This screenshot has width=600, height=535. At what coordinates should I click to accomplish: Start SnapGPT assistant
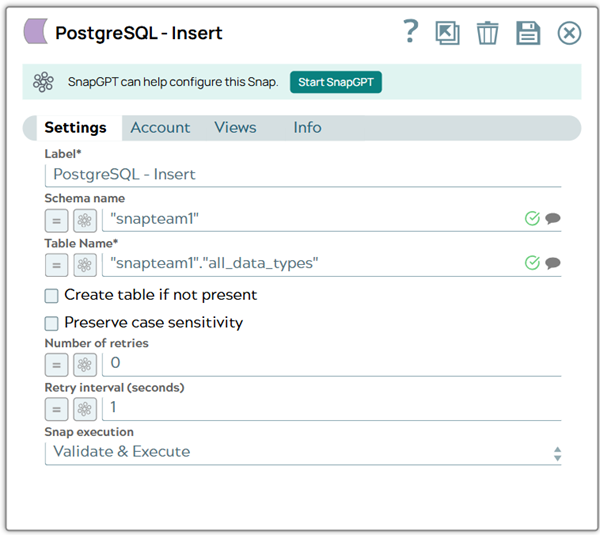(336, 82)
